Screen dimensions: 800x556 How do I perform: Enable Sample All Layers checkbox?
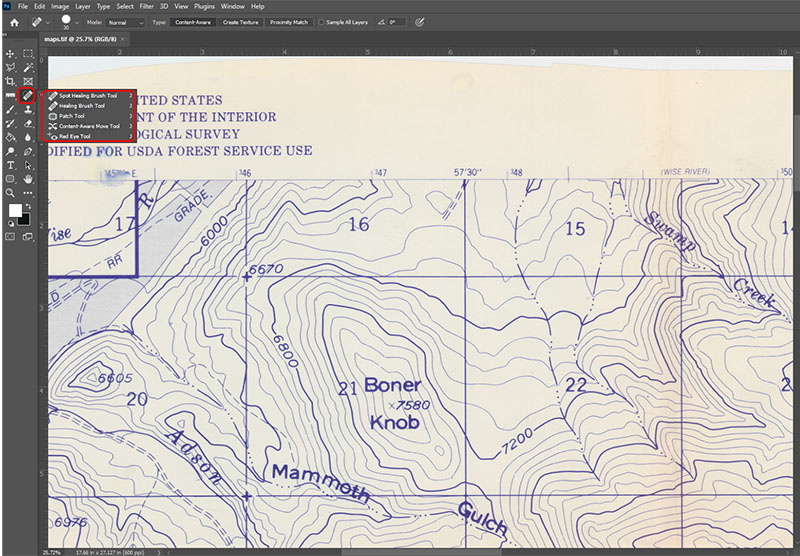(321, 21)
